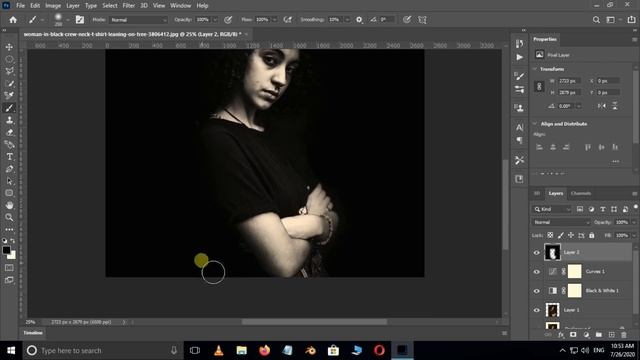Click the background color swatch
Screen dimensions: 640x360
point(12,256)
